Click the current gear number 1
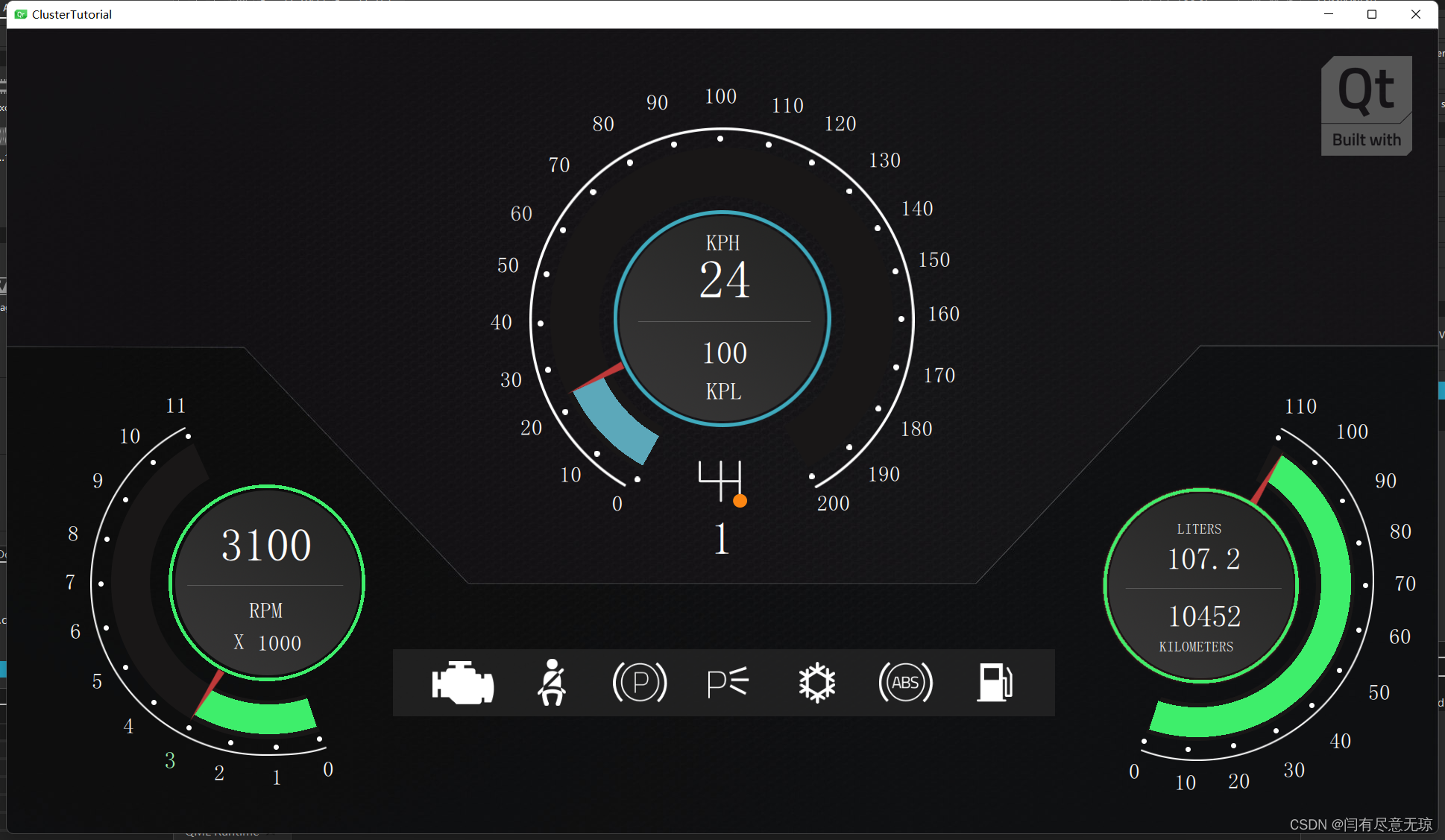This screenshot has width=1445, height=840. pyautogui.click(x=721, y=539)
